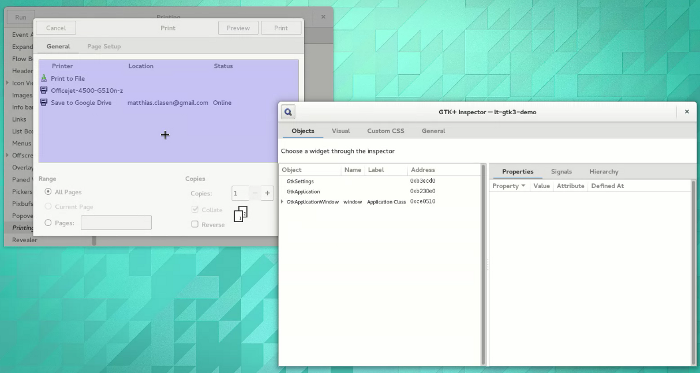Click the Location column header
The image size is (700, 373).
(141, 66)
